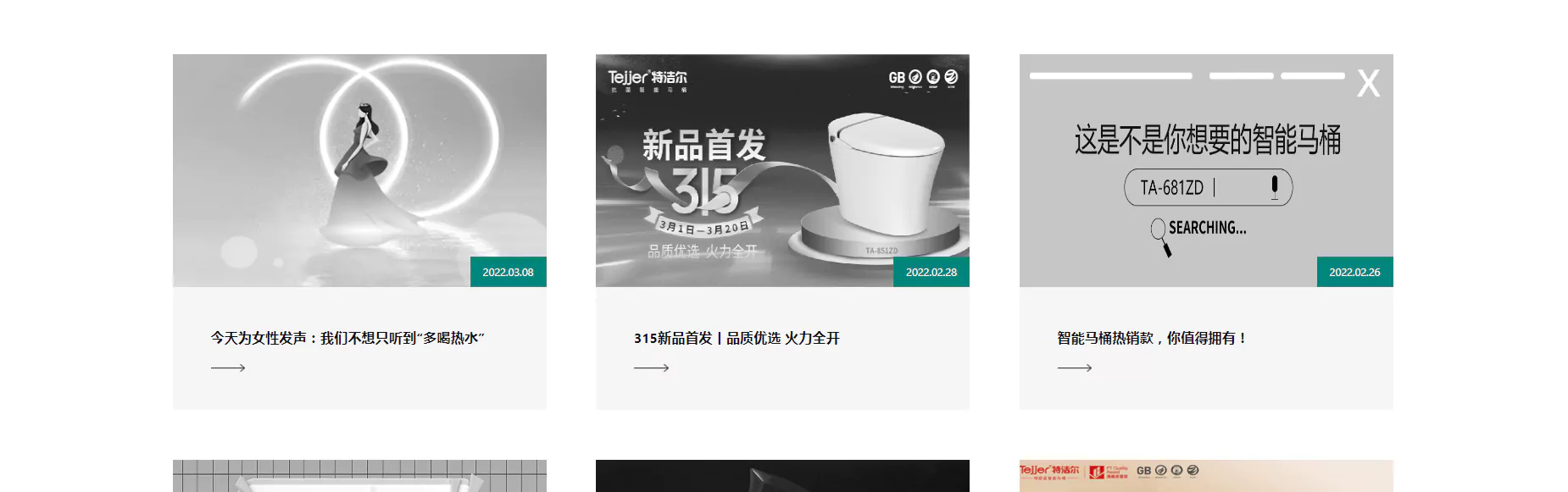This screenshot has width=1568, height=492.
Task: Click the X icon in the search banner
Action: [x=1368, y=83]
